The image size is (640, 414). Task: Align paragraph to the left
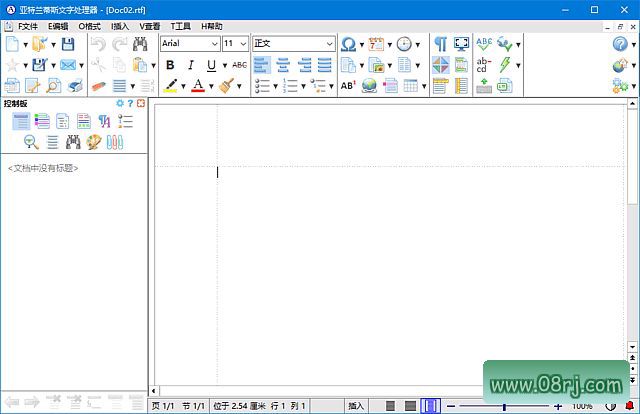pyautogui.click(x=262, y=65)
